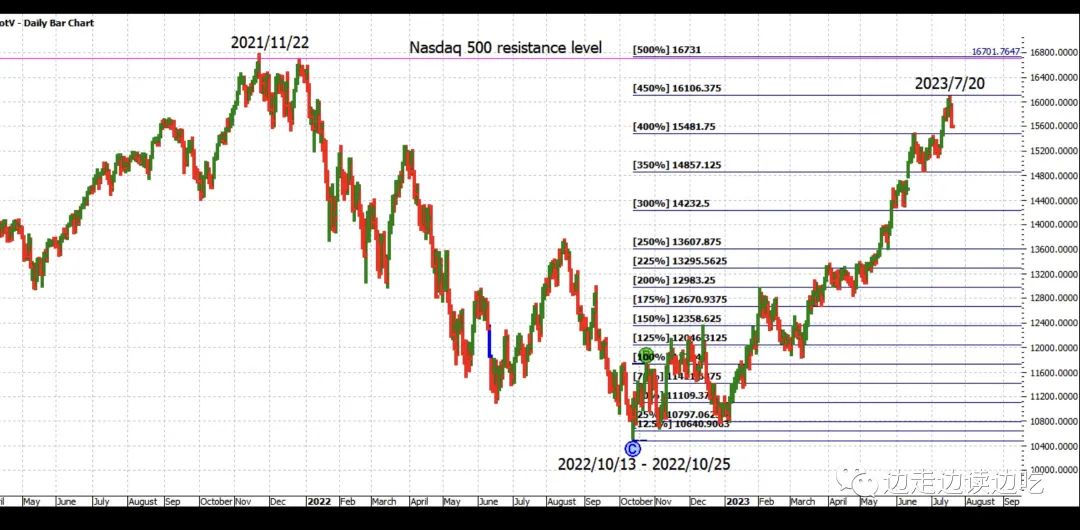Viewport: 1080px width, 530px height.
Task: Click the "2022" year label on the time axis
Action: tap(319, 502)
